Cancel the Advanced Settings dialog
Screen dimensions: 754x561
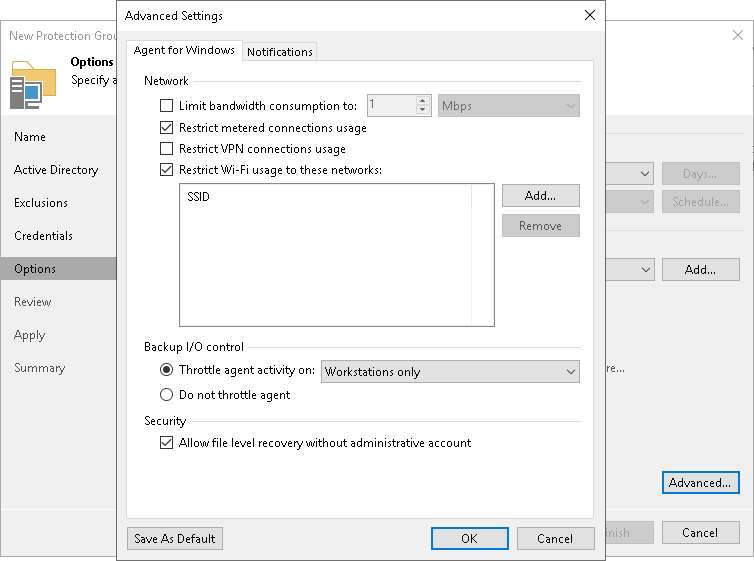(555, 538)
